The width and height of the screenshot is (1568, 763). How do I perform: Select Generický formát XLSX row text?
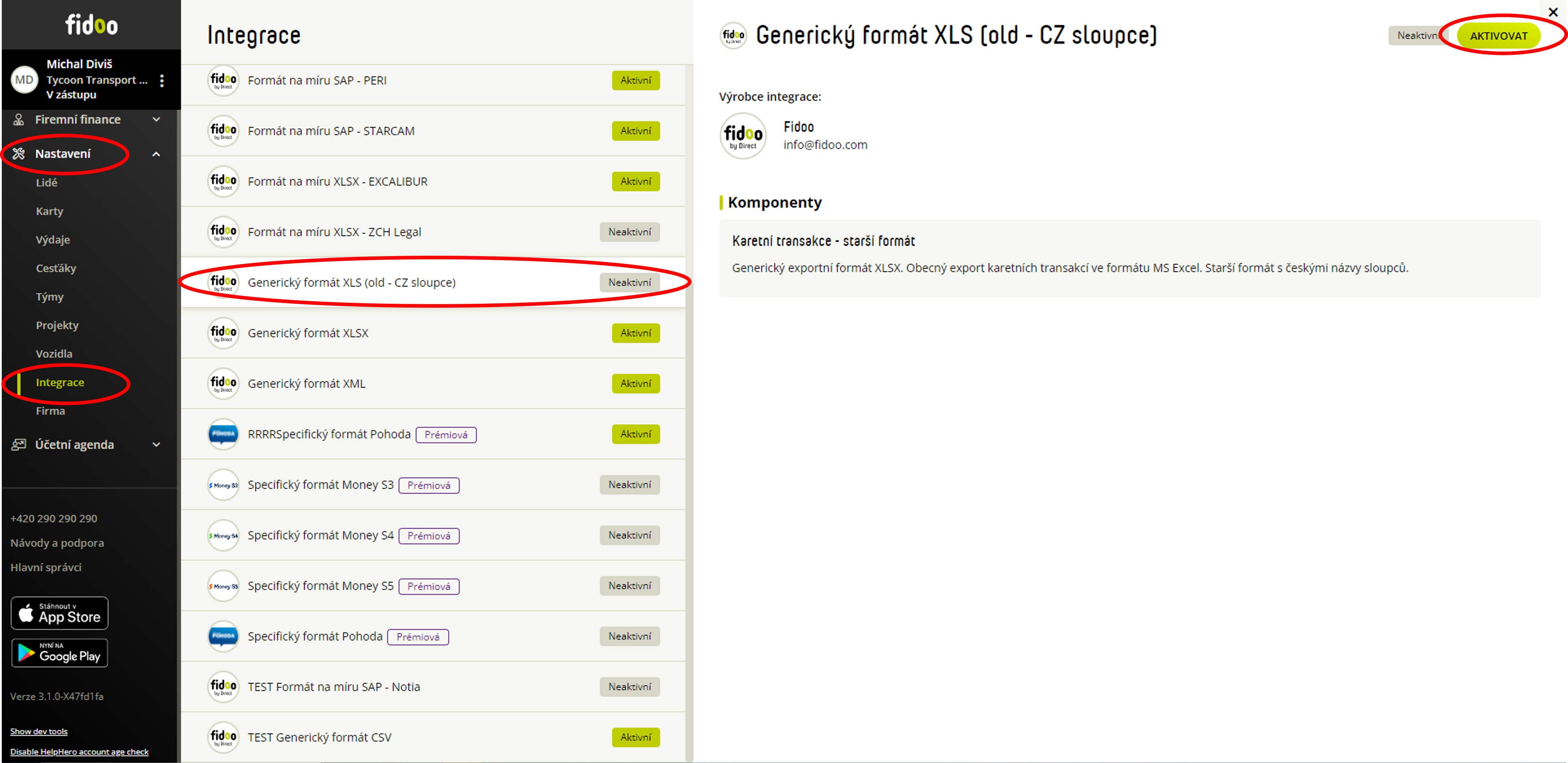click(308, 333)
